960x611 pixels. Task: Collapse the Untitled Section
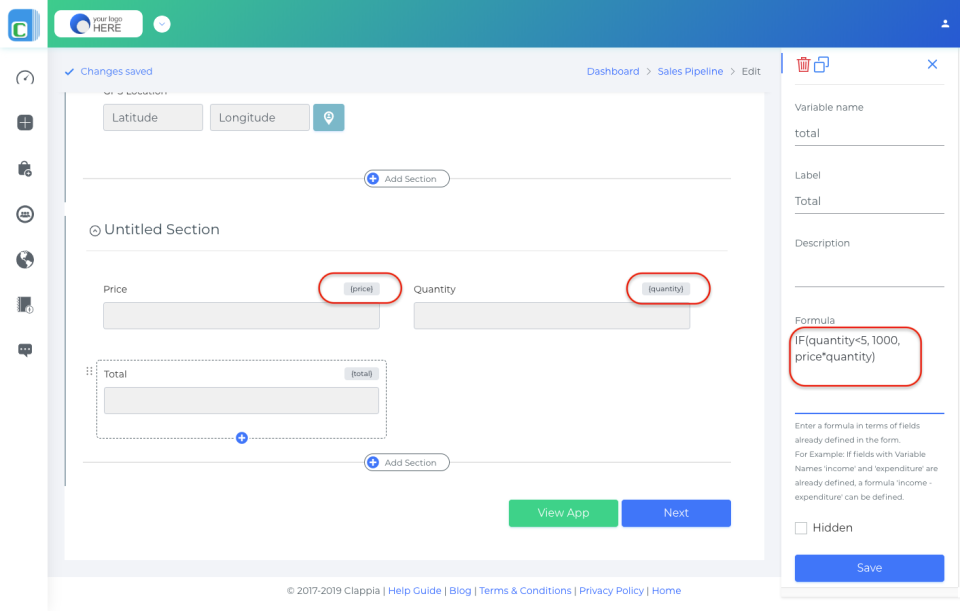pos(95,229)
